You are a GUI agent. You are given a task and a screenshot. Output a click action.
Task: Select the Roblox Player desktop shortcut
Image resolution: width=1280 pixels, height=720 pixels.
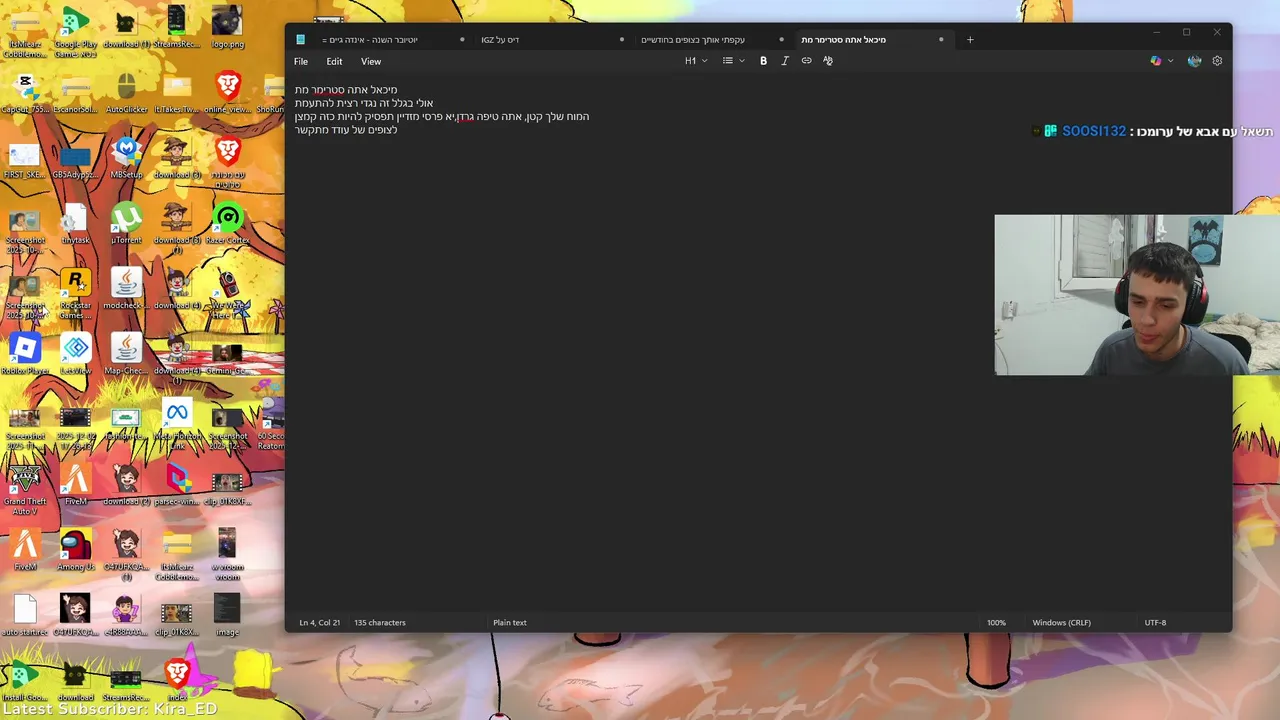[25, 354]
